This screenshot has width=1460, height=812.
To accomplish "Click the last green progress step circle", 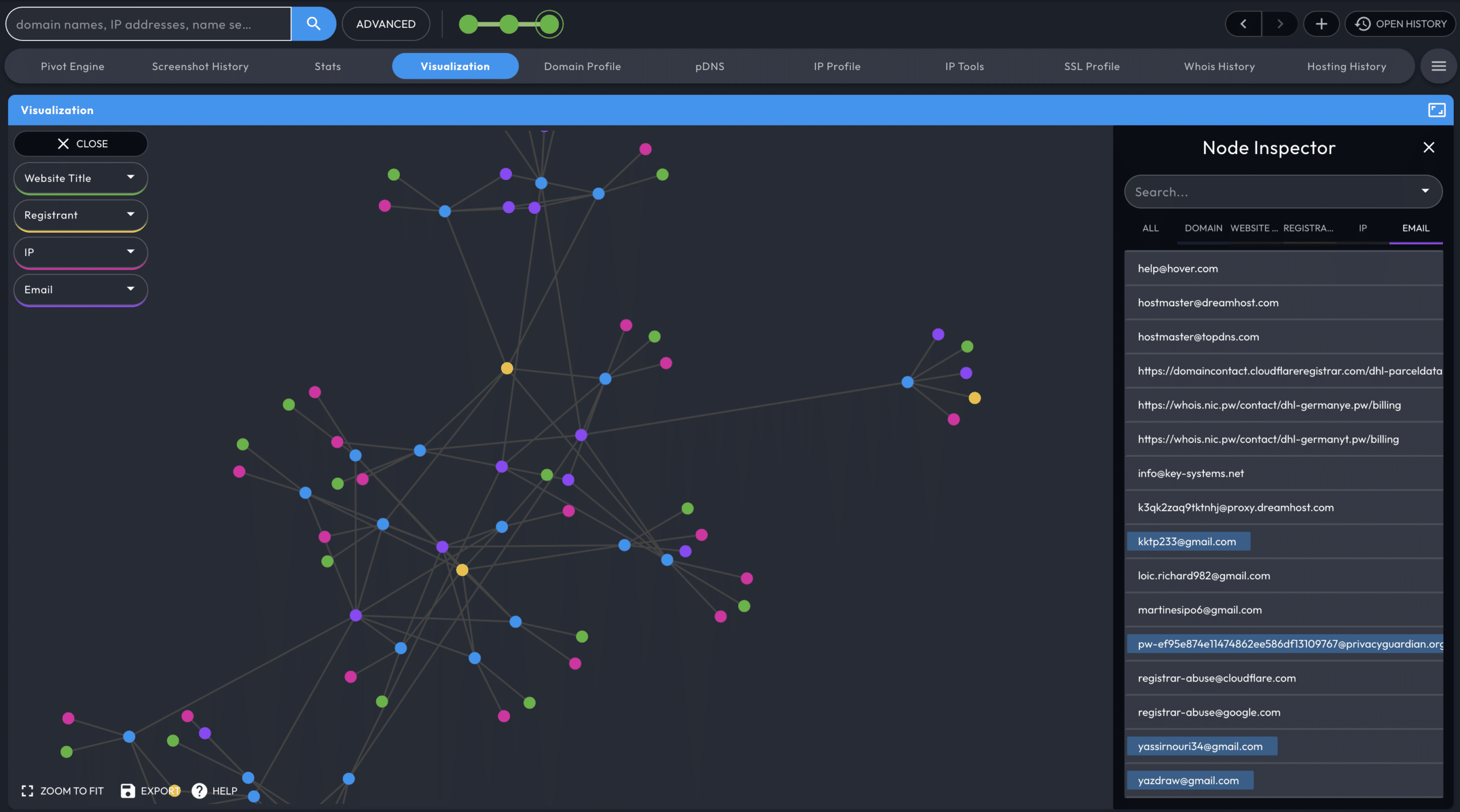I will point(549,25).
